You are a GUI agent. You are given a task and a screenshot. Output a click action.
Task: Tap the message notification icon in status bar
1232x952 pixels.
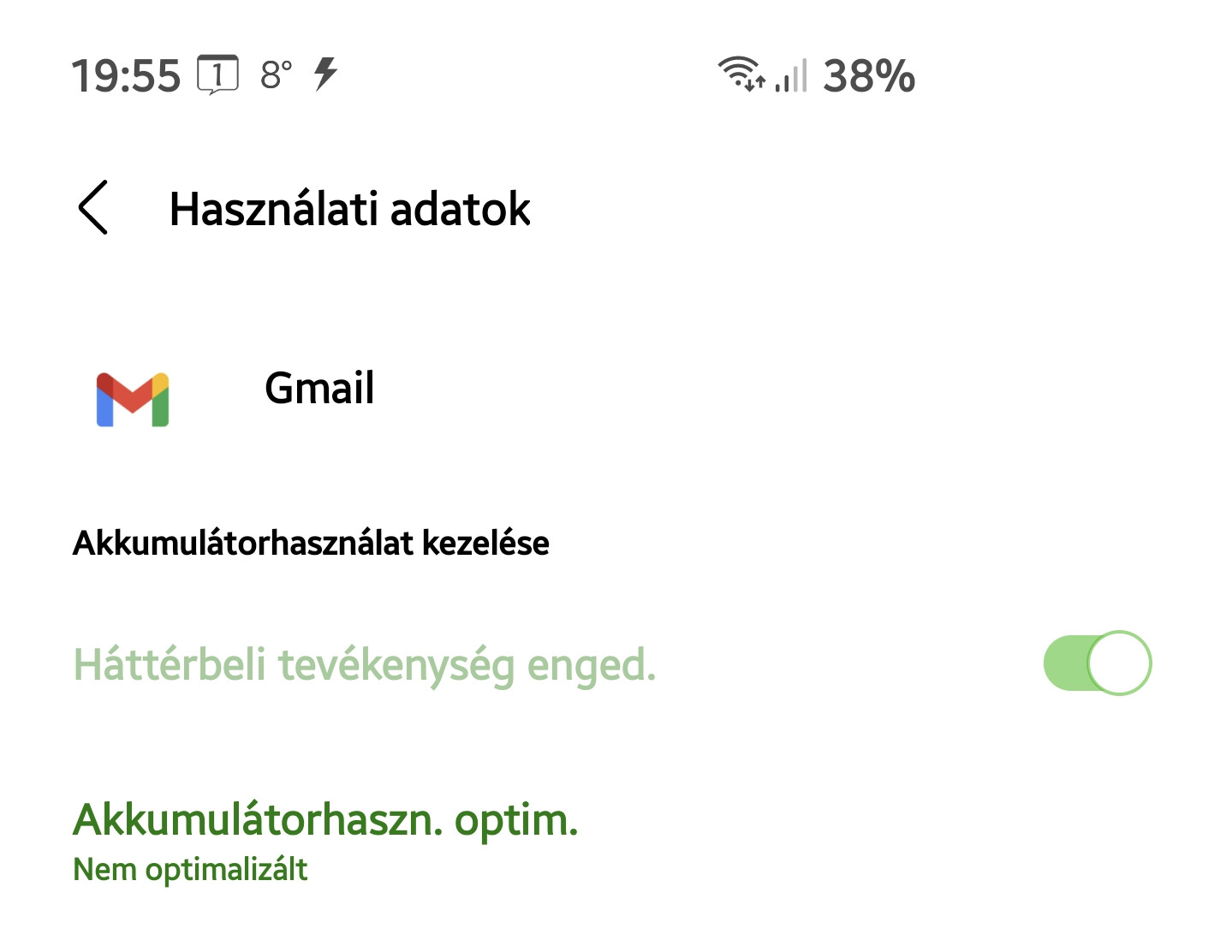(x=217, y=74)
